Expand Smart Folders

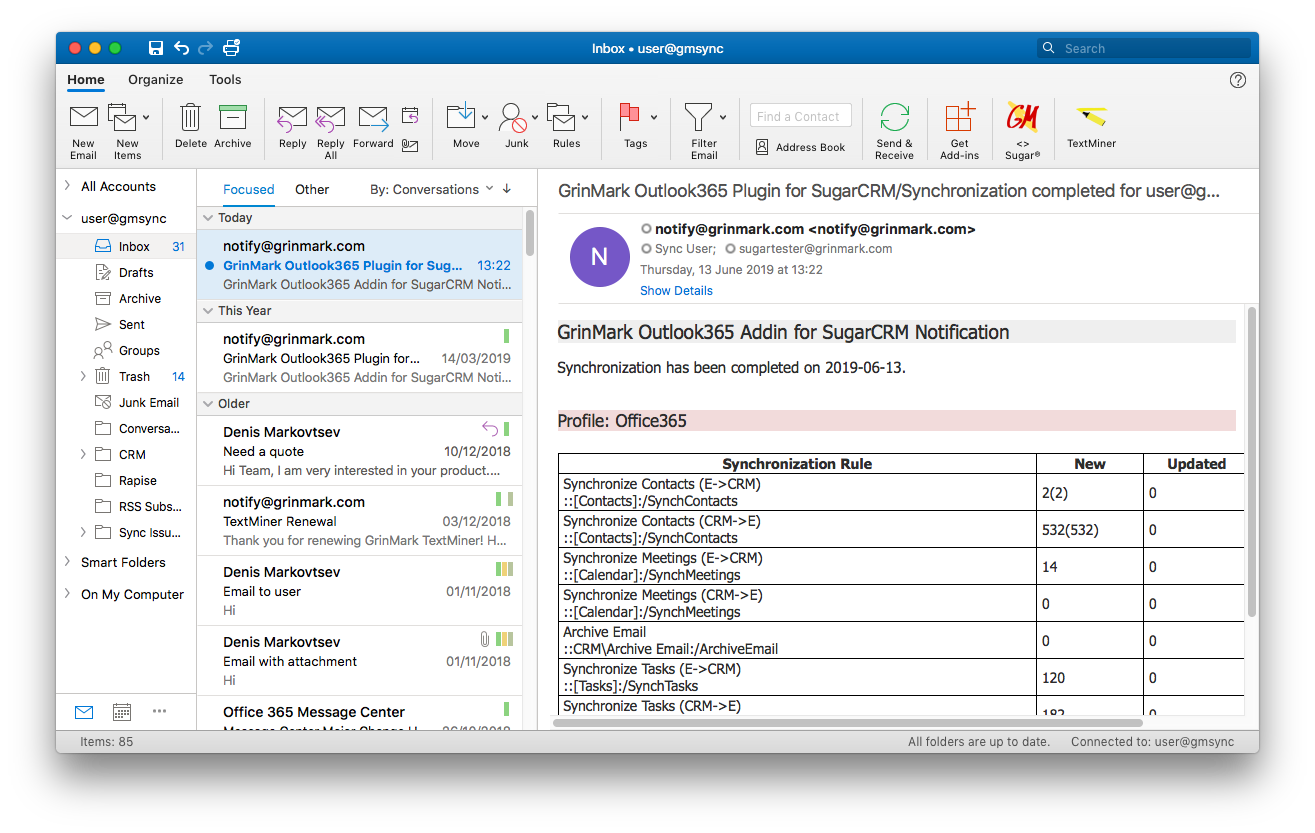[67, 561]
